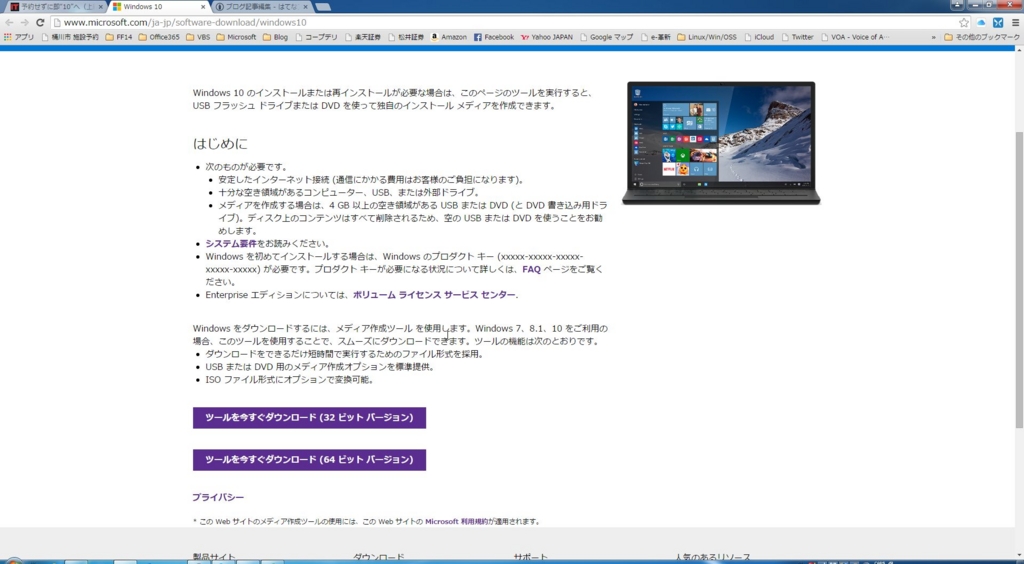Open the cloud extension icon in toolbar
Viewport: 1024px width, 564px height.
coord(981,22)
